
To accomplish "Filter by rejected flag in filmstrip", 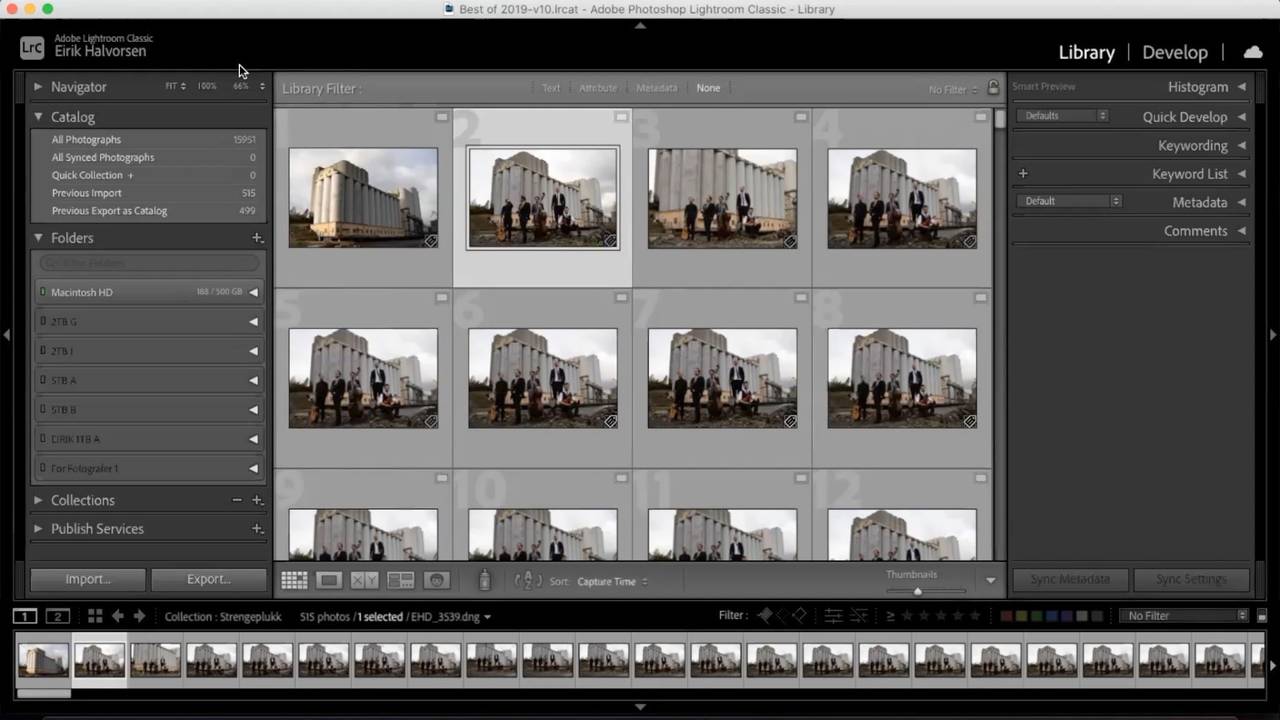I will [799, 616].
